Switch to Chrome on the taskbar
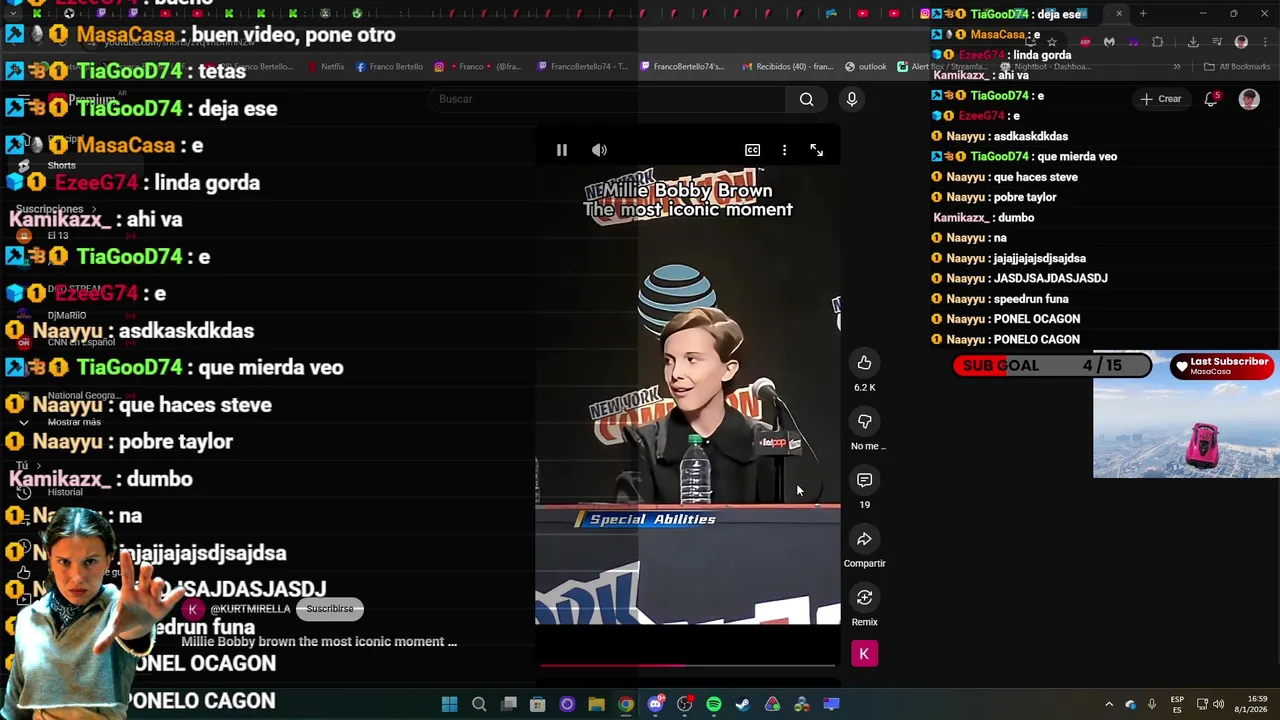This screenshot has width=1280, height=720. pos(625,704)
